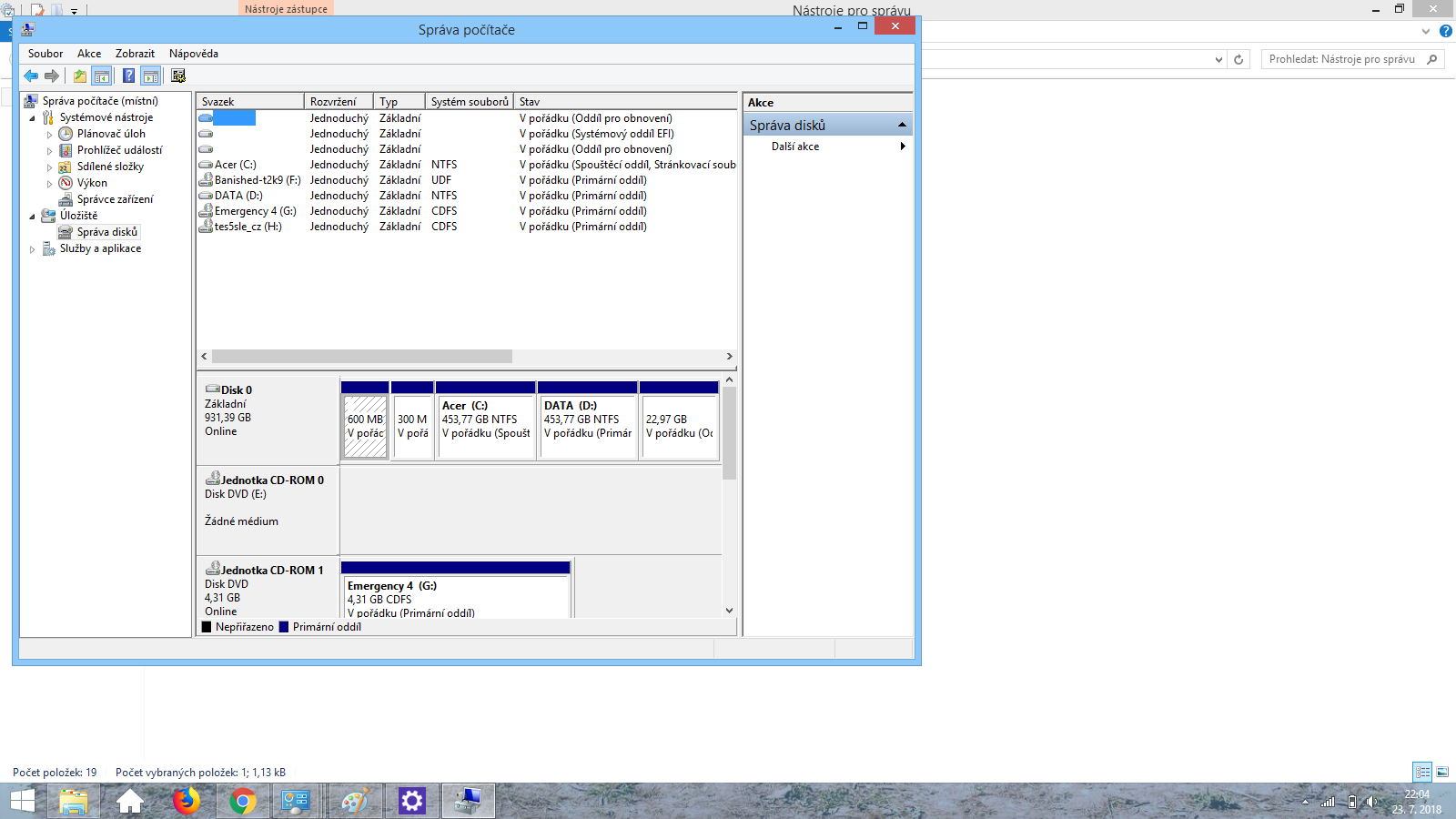
Task: Click the Jednotka CD-ROM 1 label panel
Action: 268,588
